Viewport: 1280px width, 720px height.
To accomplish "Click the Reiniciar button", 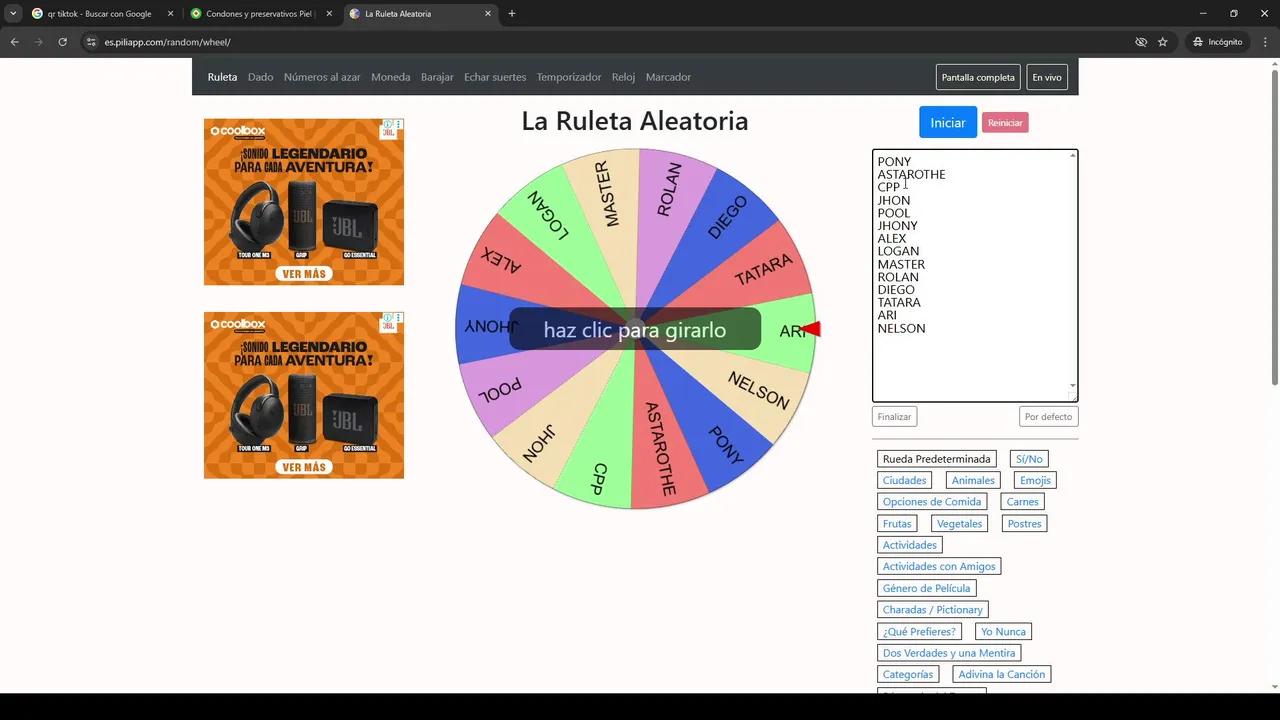I will tap(1005, 123).
